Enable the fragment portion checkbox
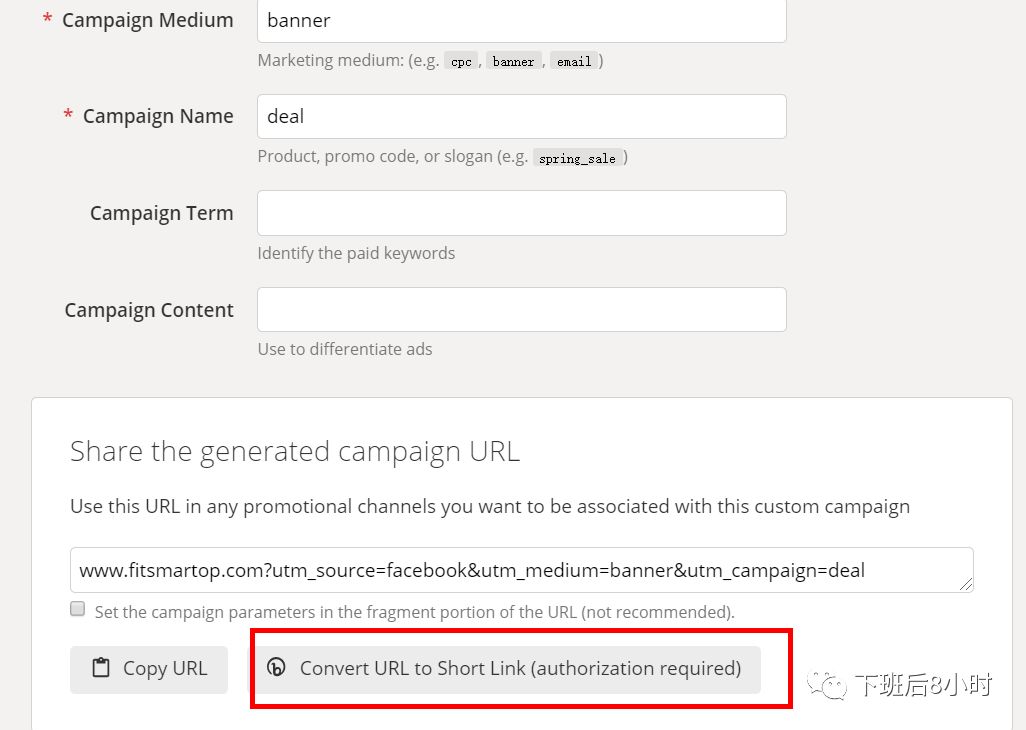Viewport: 1026px width, 730px height. [78, 609]
